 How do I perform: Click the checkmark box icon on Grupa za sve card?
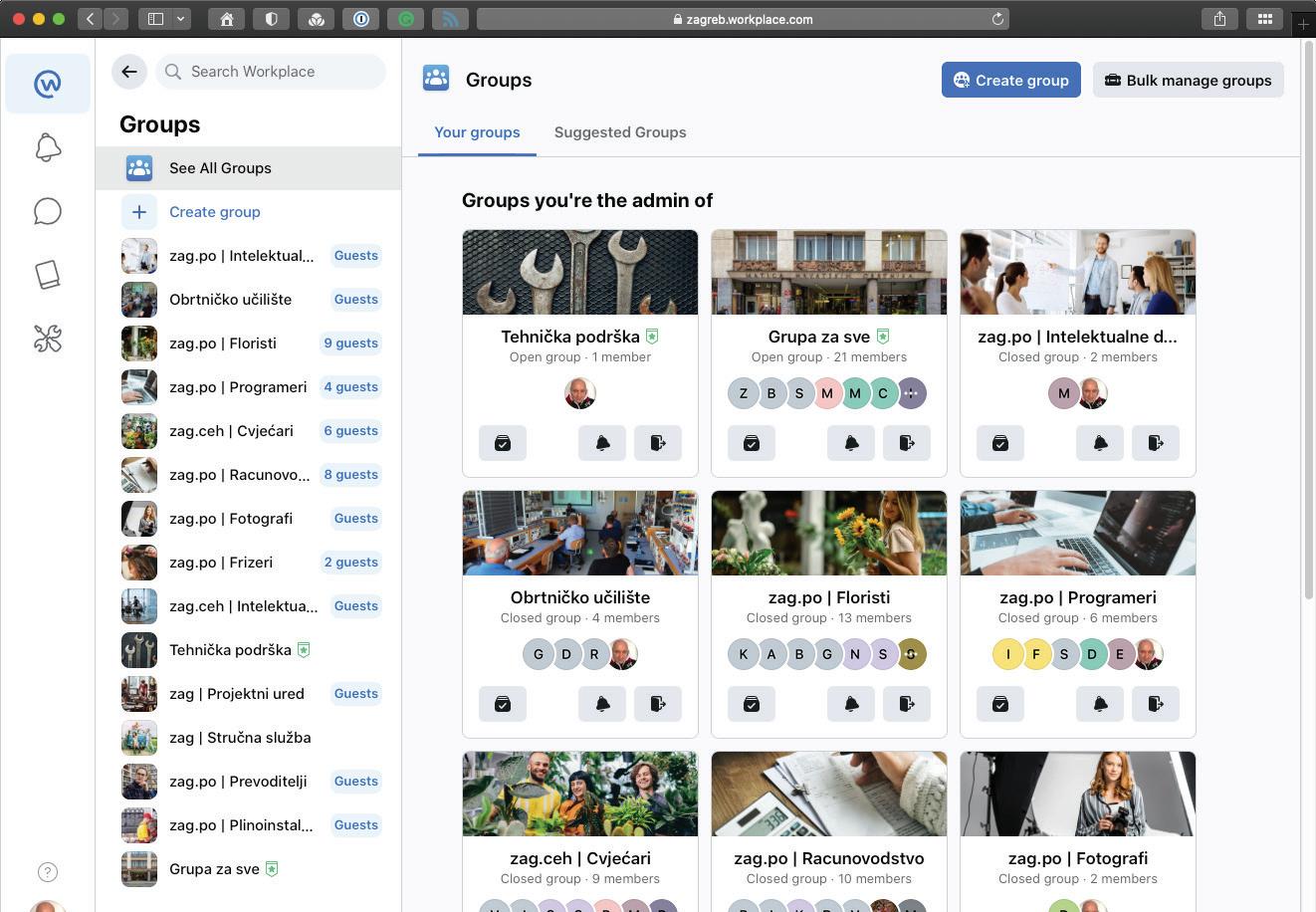[x=752, y=443]
